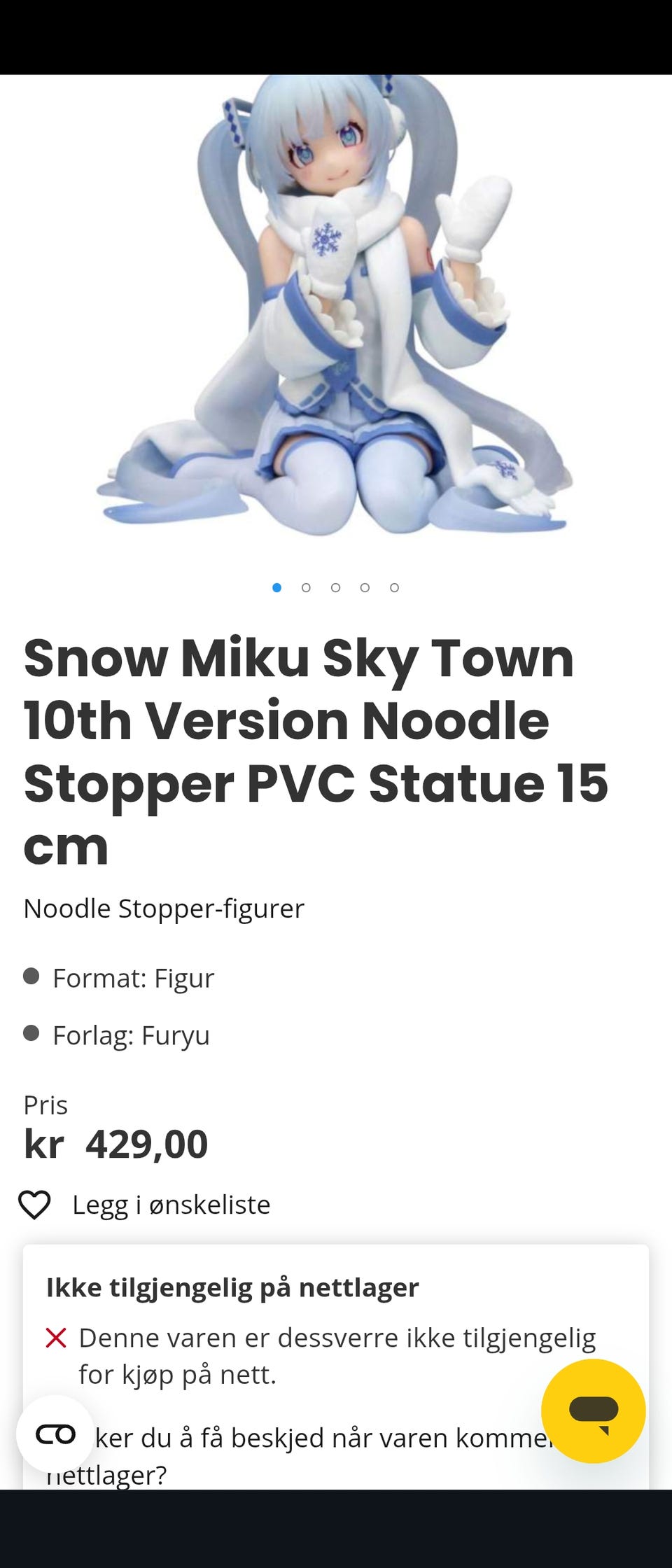Image resolution: width=672 pixels, height=1568 pixels.
Task: Tap the heart wishlist icon
Action: pos(34,1205)
